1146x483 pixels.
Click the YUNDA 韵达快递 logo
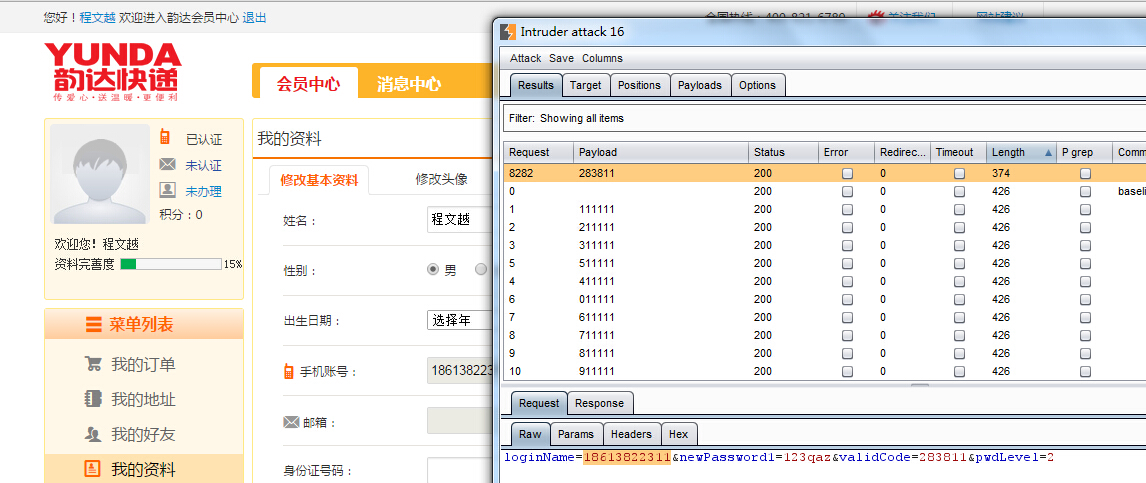(x=113, y=71)
